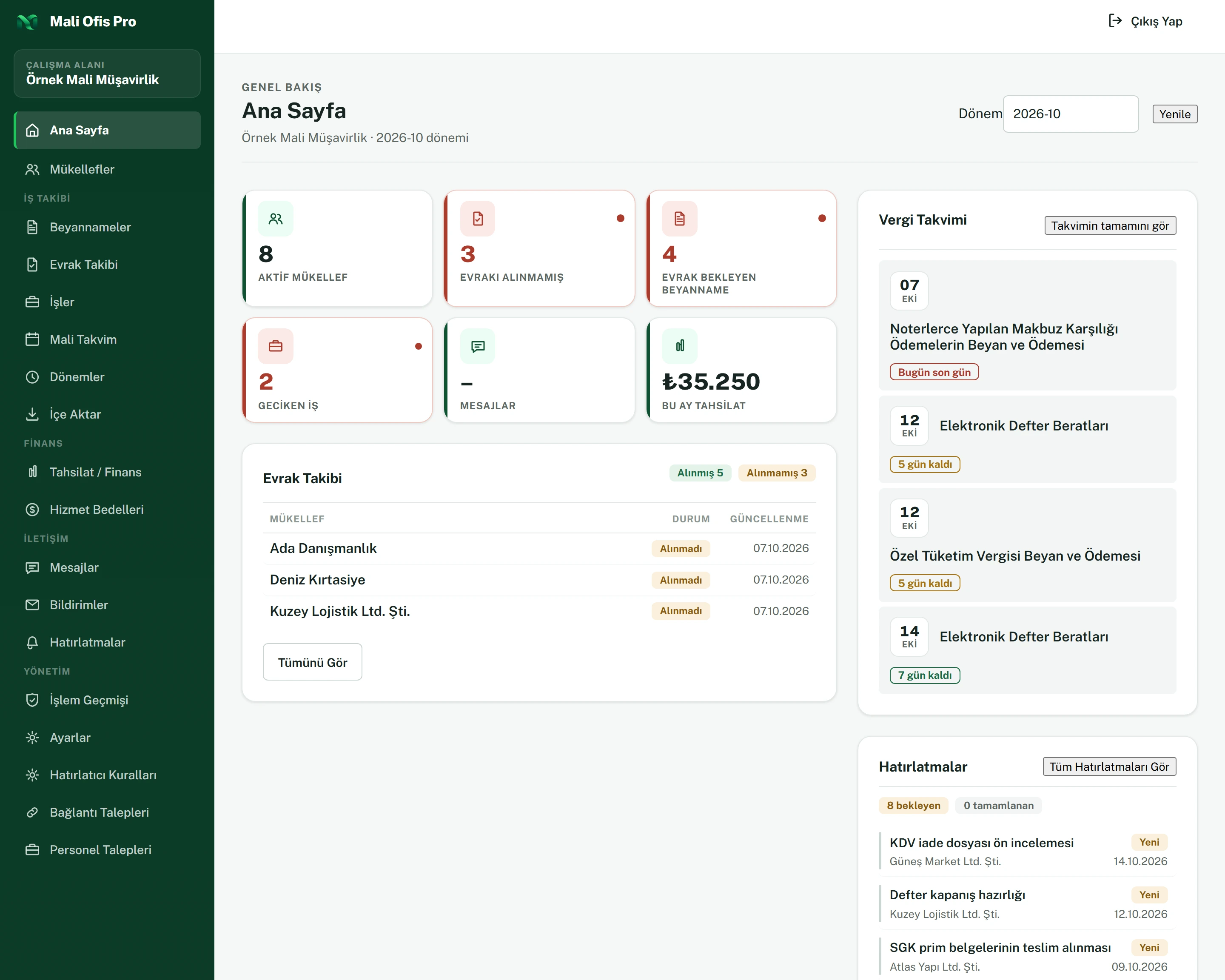This screenshot has width=1225, height=980.
Task: Click the Mali Takvim calendar icon
Action: [x=32, y=340]
